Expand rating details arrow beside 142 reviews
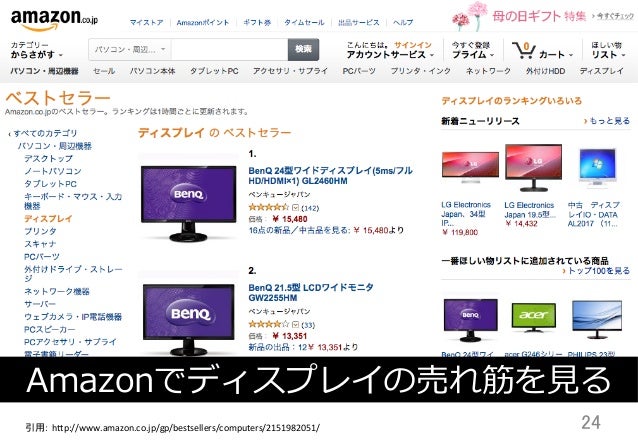Viewport: 638px width, 442px height. pyautogui.click(x=295, y=208)
